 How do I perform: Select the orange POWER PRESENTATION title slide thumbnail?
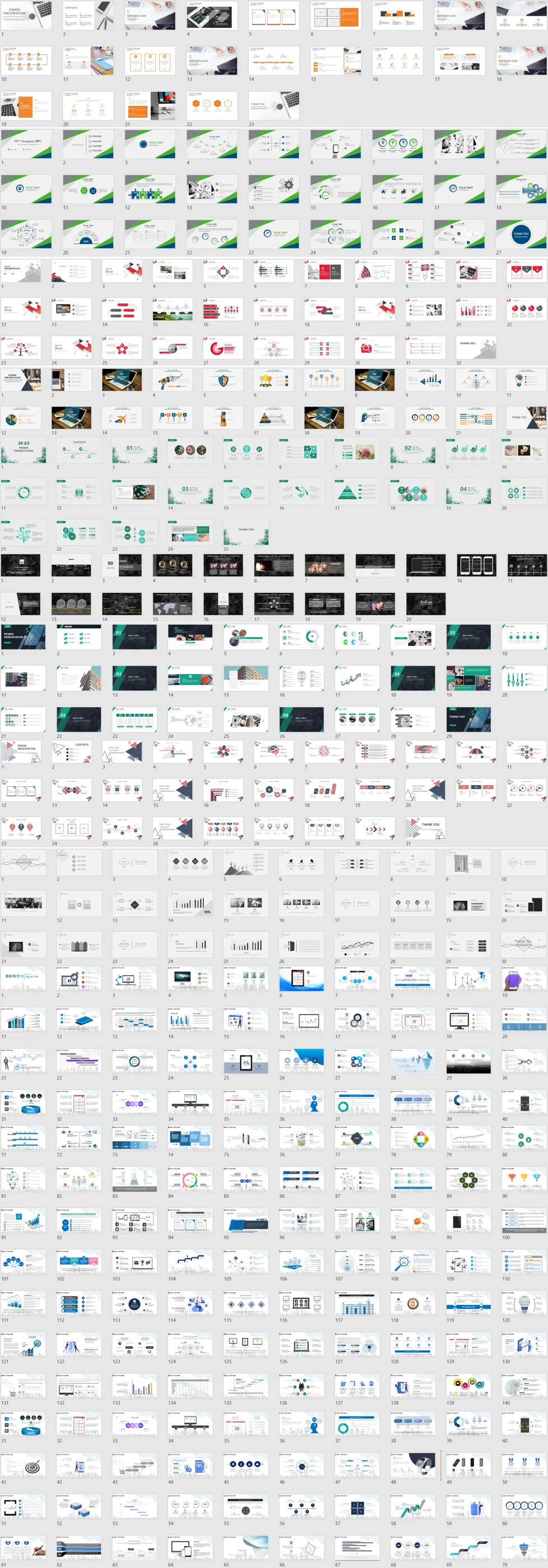point(26,15)
